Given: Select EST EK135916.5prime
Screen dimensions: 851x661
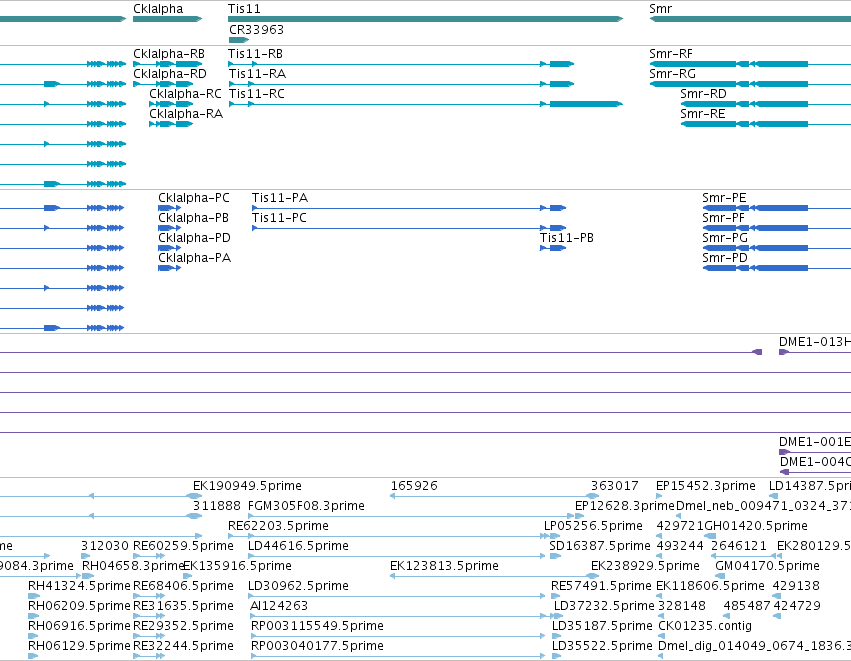Looking at the screenshot, I should click(x=237, y=566).
